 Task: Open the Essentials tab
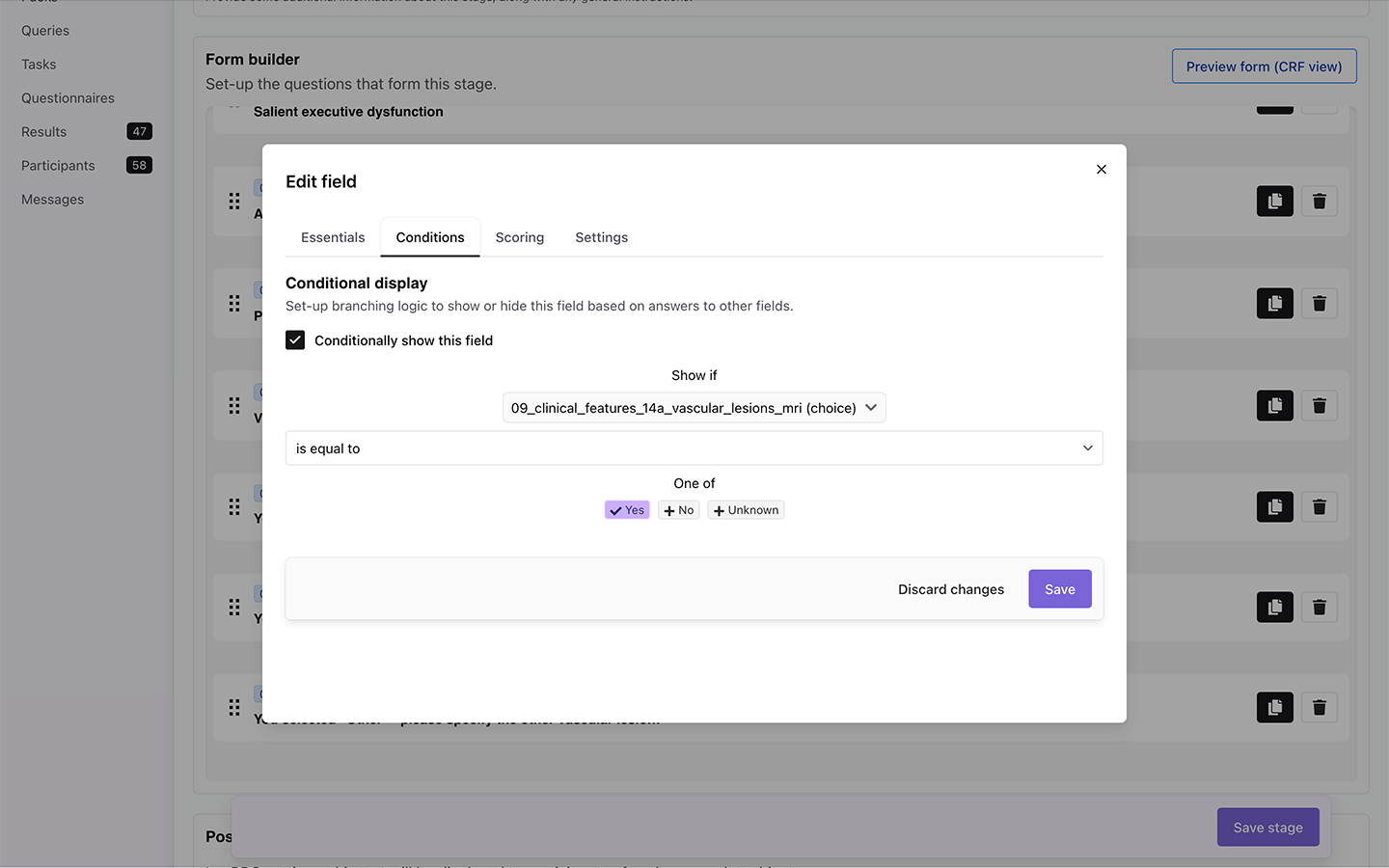coord(333,237)
